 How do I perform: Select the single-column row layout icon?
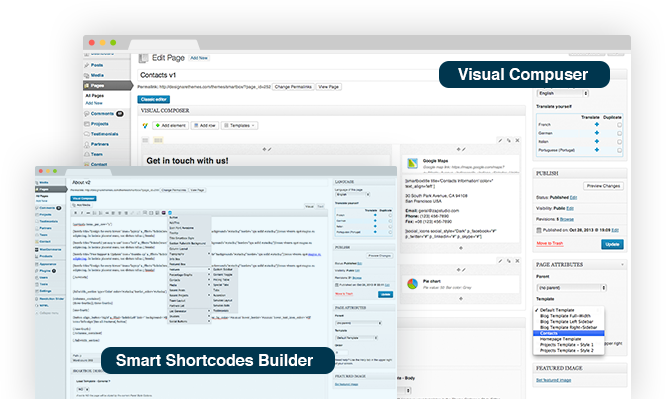[145, 140]
